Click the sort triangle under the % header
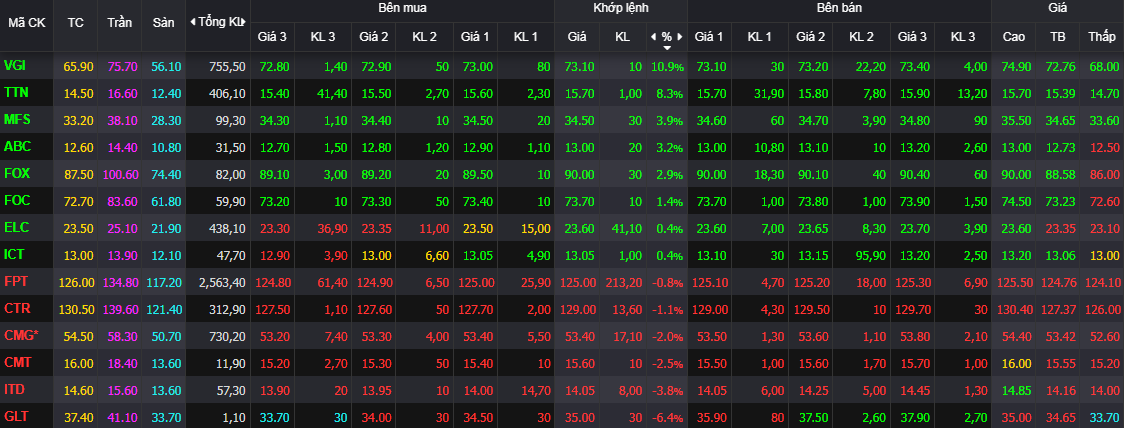Viewport: 1124px width, 428px height. [x=667, y=48]
